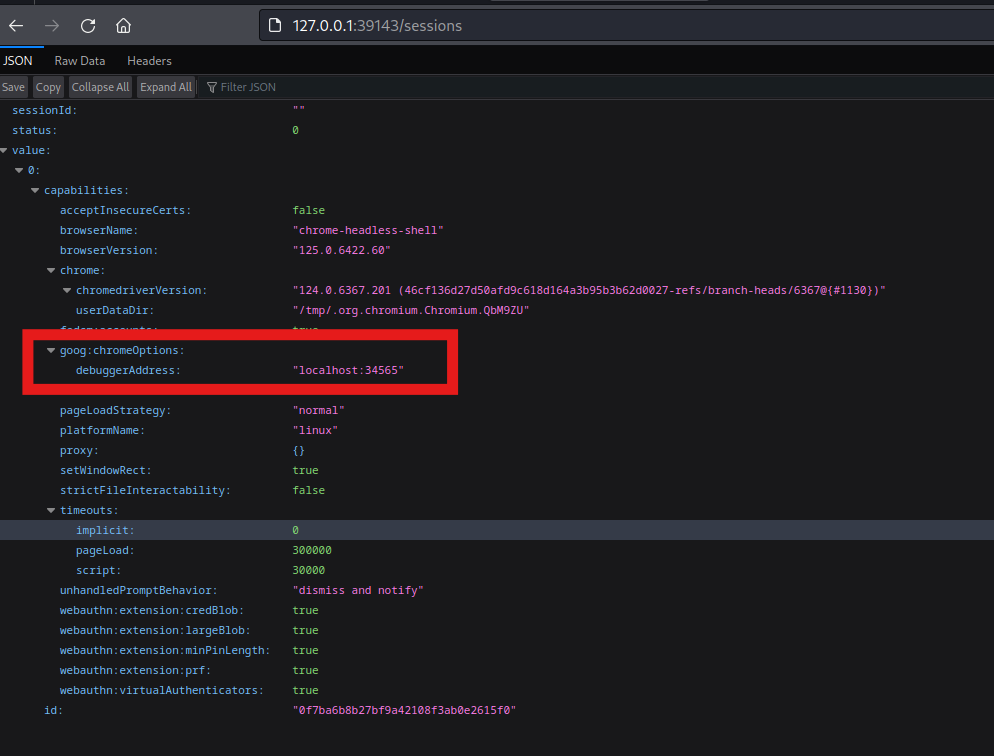Click the 300000 pageLoad value
Image resolution: width=994 pixels, height=756 pixels.
coord(312,551)
